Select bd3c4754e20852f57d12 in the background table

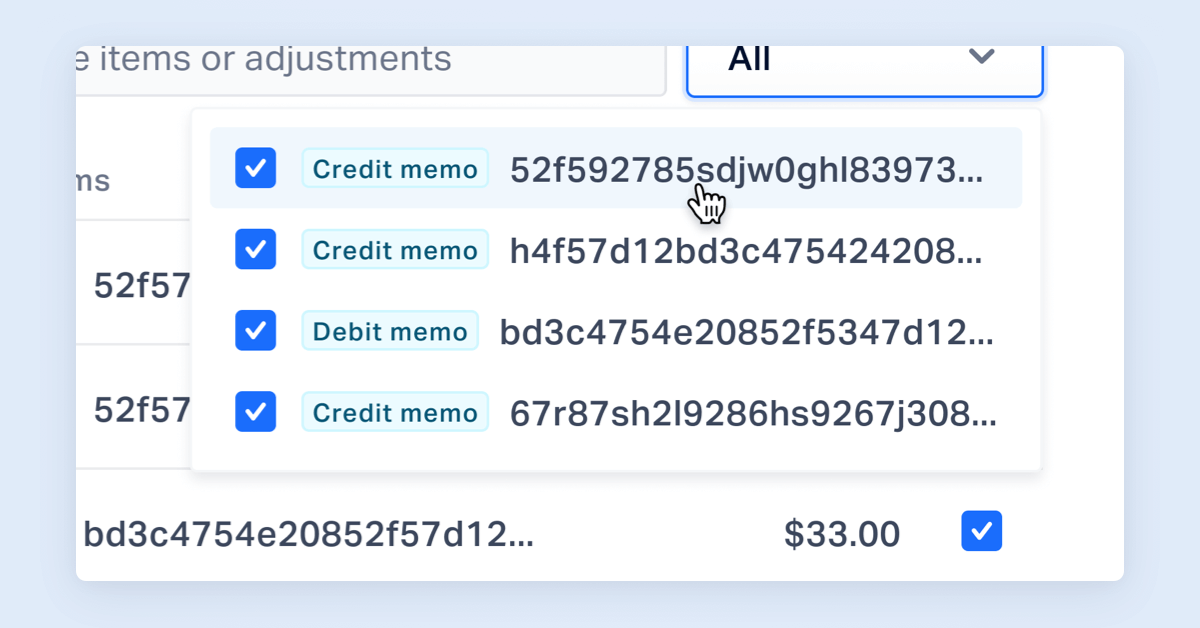pyautogui.click(x=310, y=533)
